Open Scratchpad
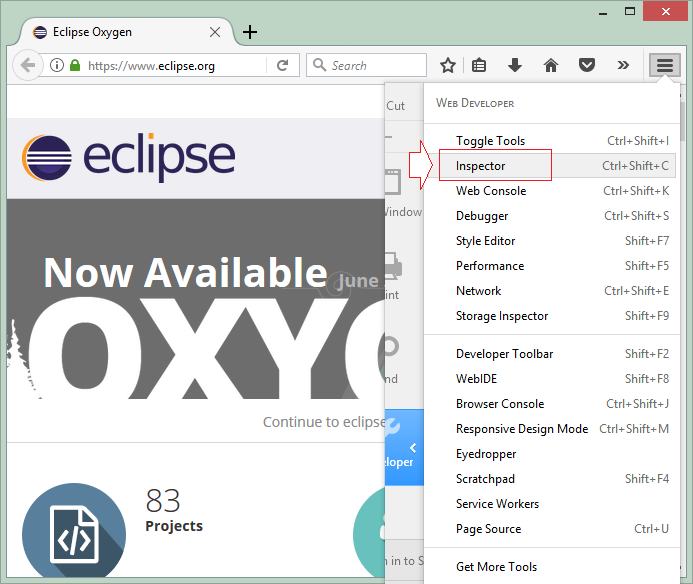 tap(551, 479)
